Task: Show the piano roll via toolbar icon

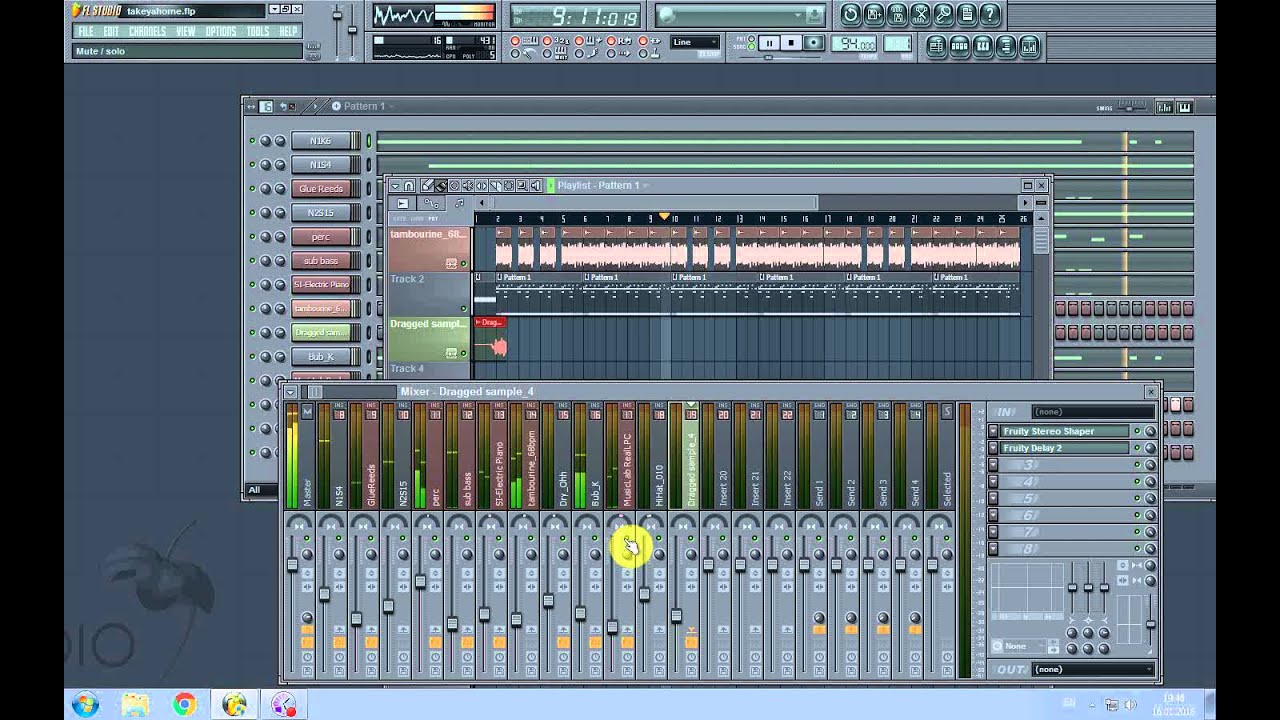Action: [983, 46]
